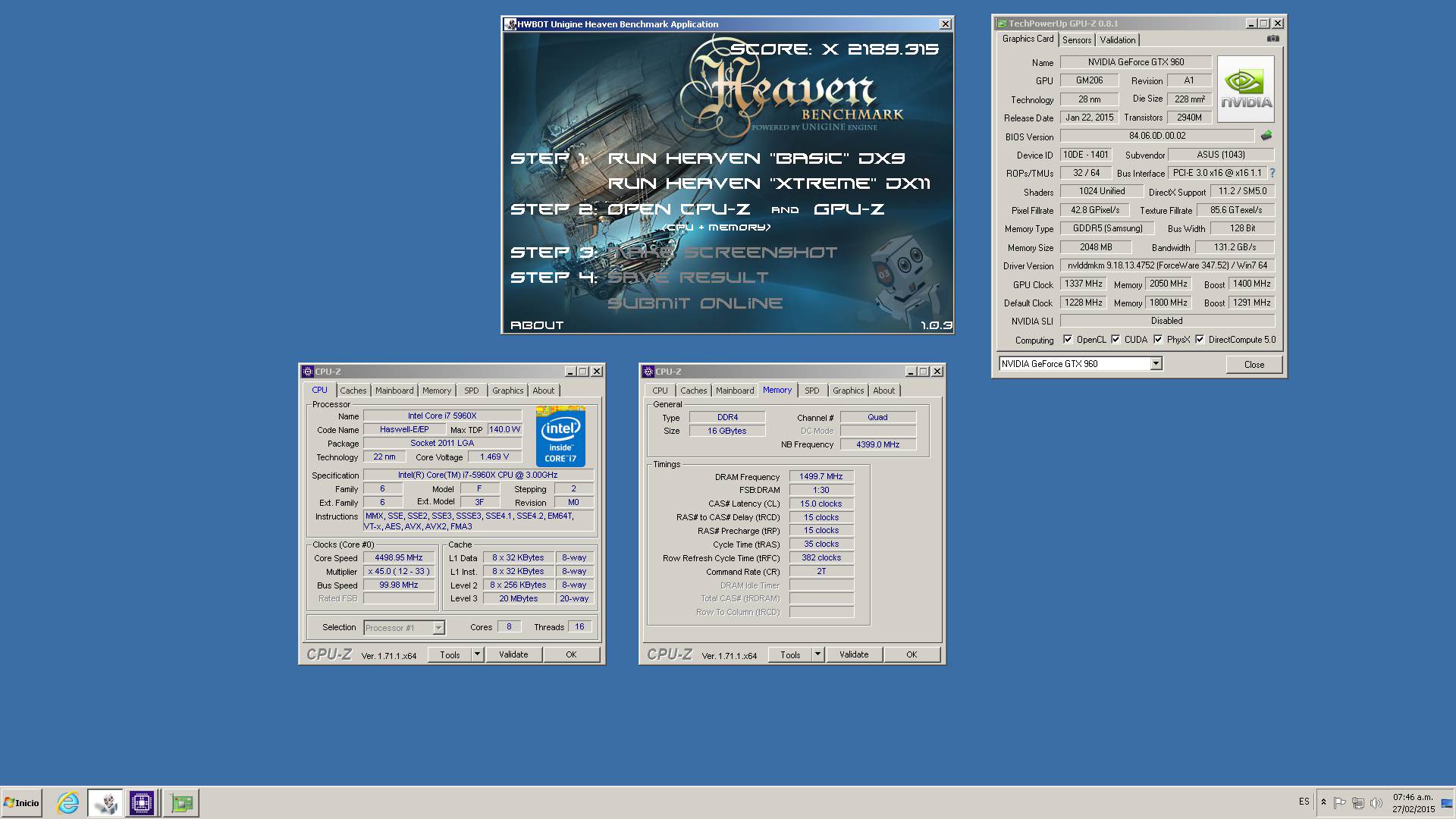Screen dimensions: 1456x819
Task: Toggle the OpenCL checkbox
Action: (x=1068, y=340)
